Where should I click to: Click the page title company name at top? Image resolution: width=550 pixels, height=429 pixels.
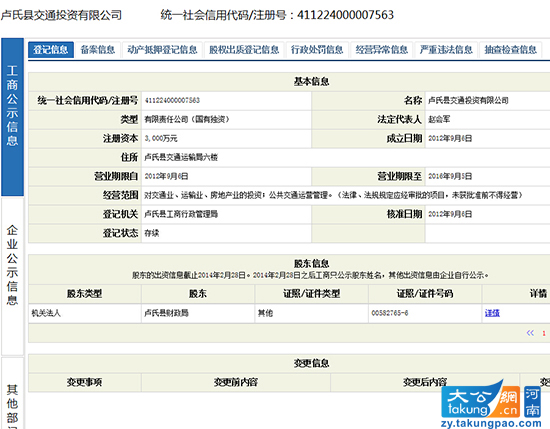[x=61, y=15]
